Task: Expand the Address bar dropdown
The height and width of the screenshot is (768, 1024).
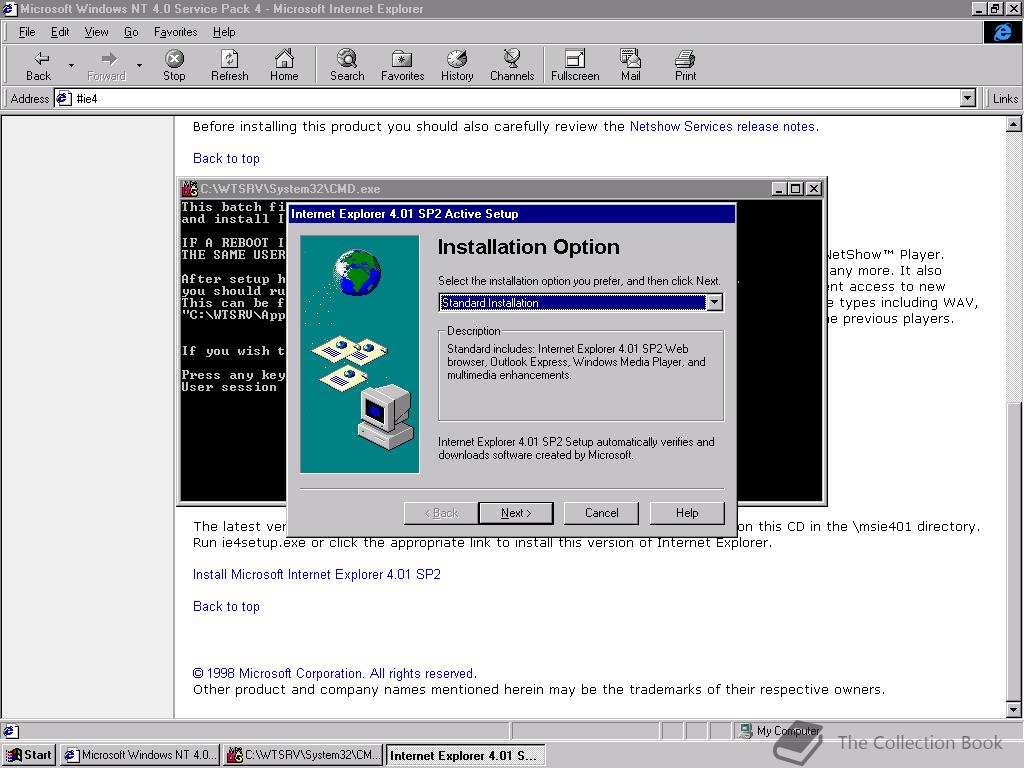Action: pyautogui.click(x=968, y=99)
